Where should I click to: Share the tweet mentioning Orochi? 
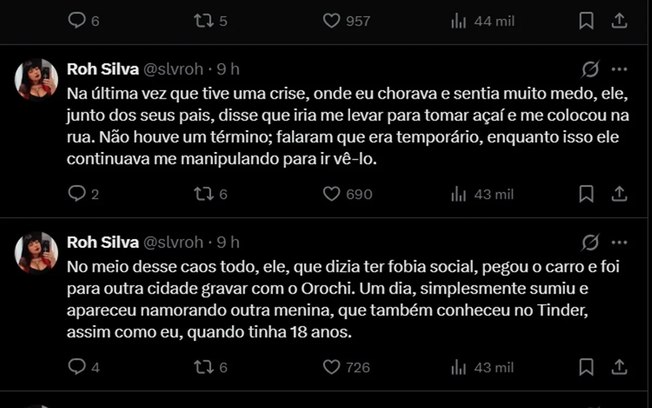point(620,367)
